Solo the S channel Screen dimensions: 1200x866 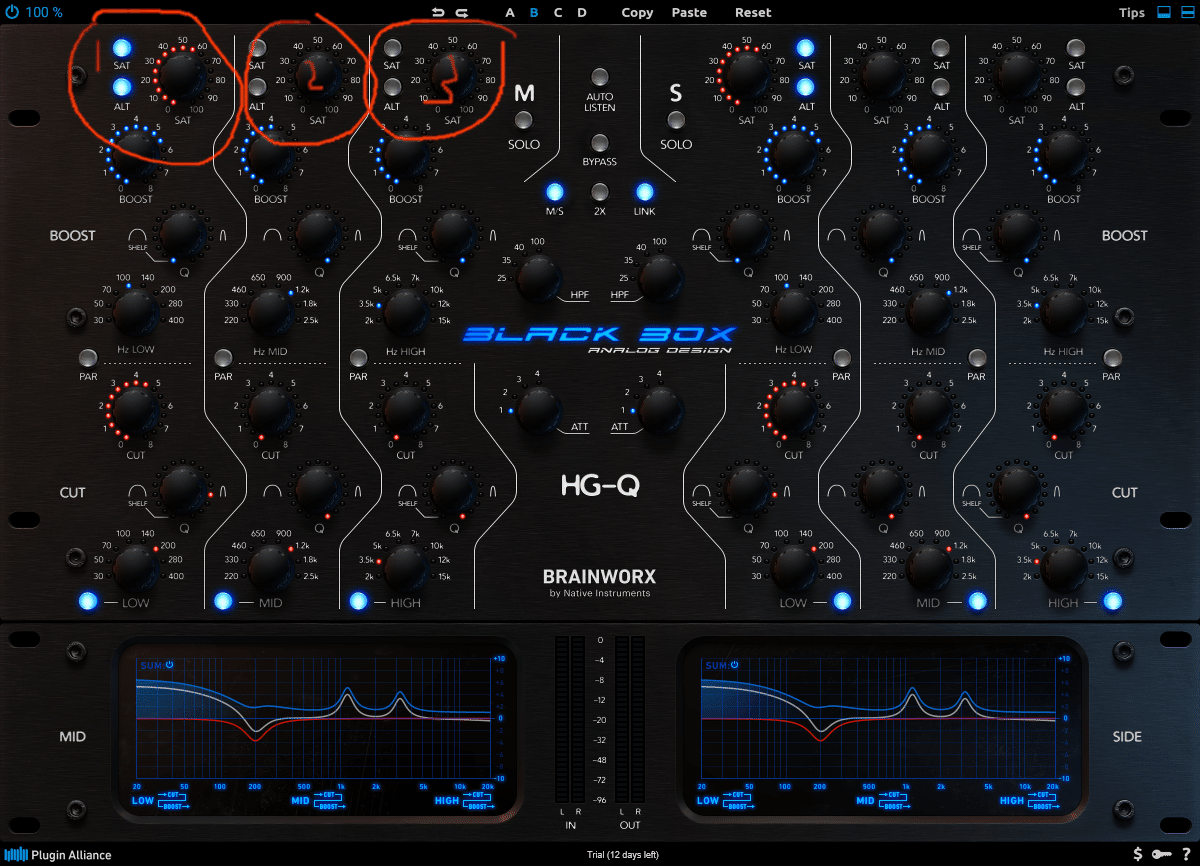point(676,121)
